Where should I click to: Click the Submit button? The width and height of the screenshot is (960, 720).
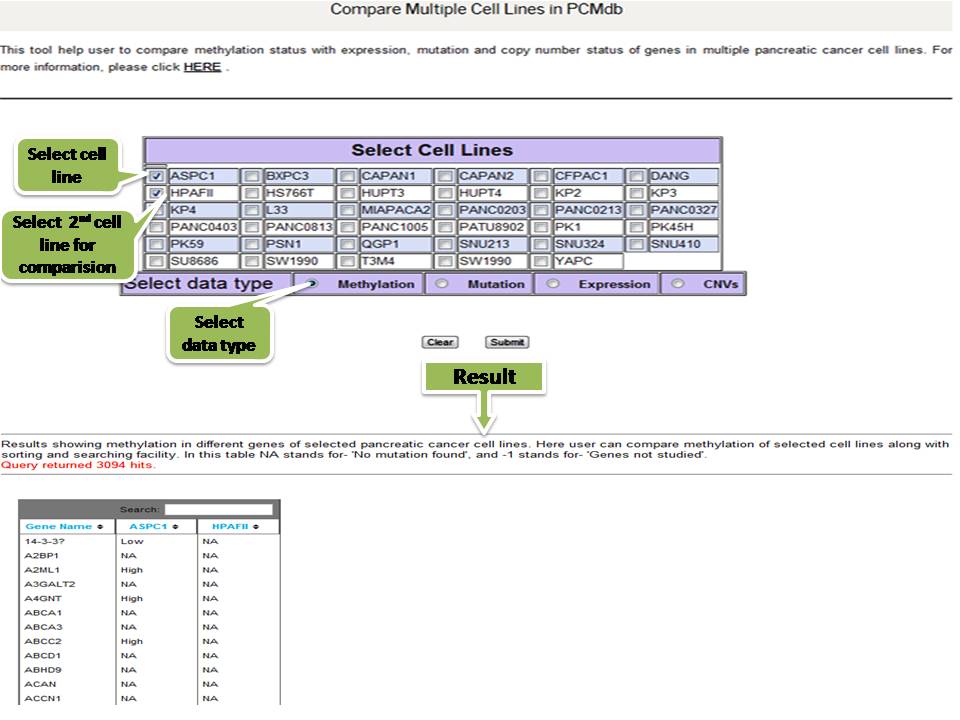(507, 342)
